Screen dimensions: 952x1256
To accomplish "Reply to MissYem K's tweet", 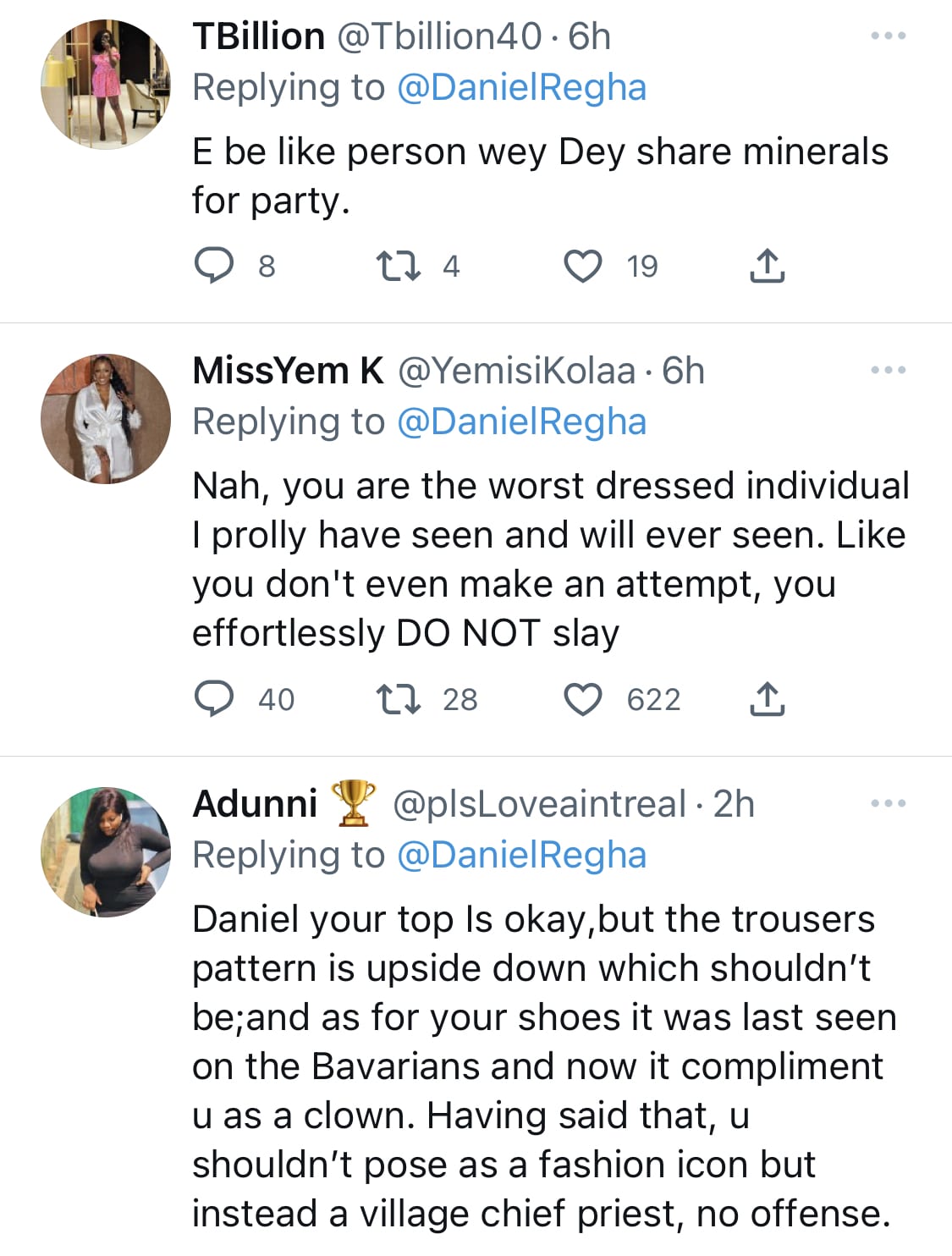I will pos(214,699).
